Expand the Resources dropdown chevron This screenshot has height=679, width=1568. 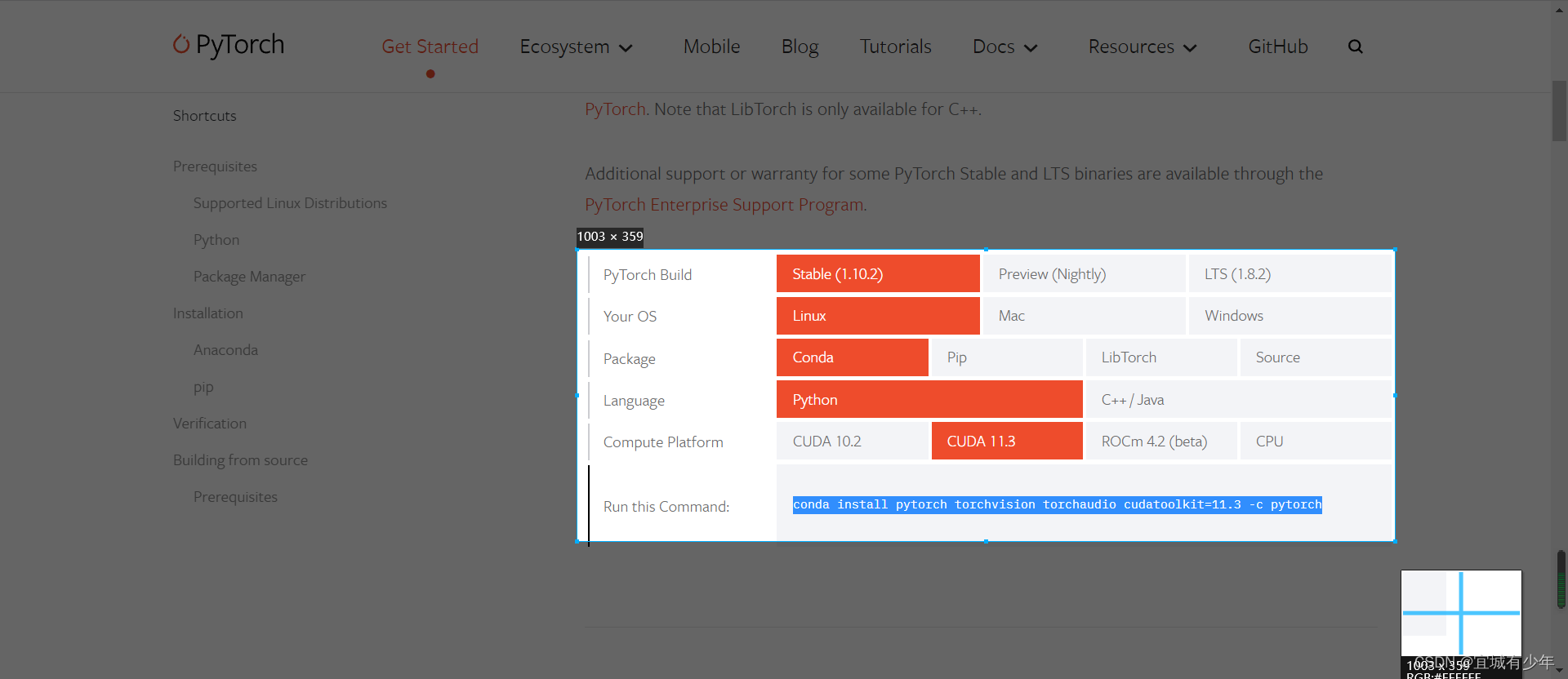1191,48
